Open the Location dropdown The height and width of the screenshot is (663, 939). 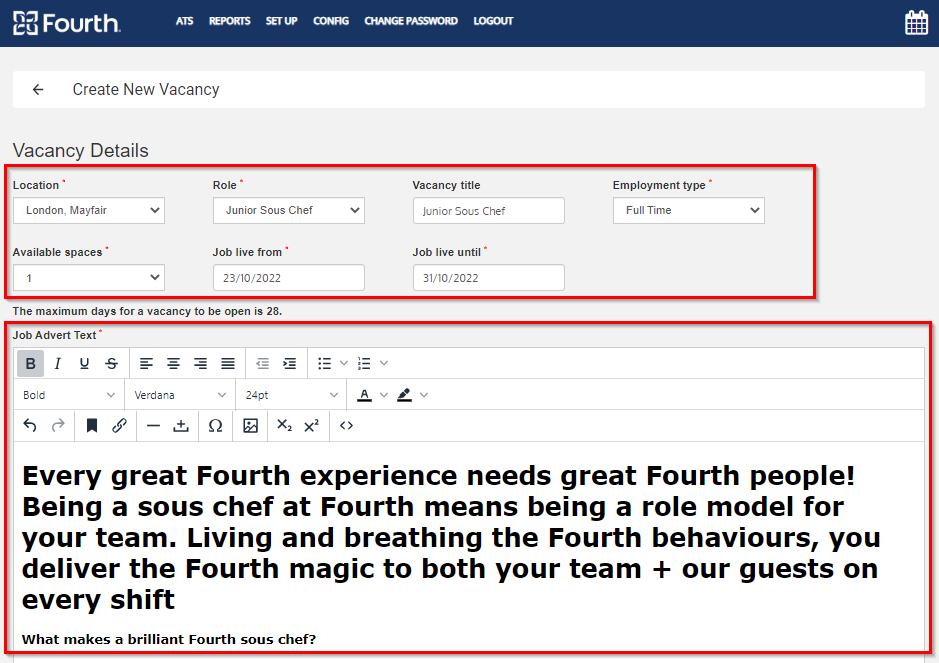coord(89,210)
